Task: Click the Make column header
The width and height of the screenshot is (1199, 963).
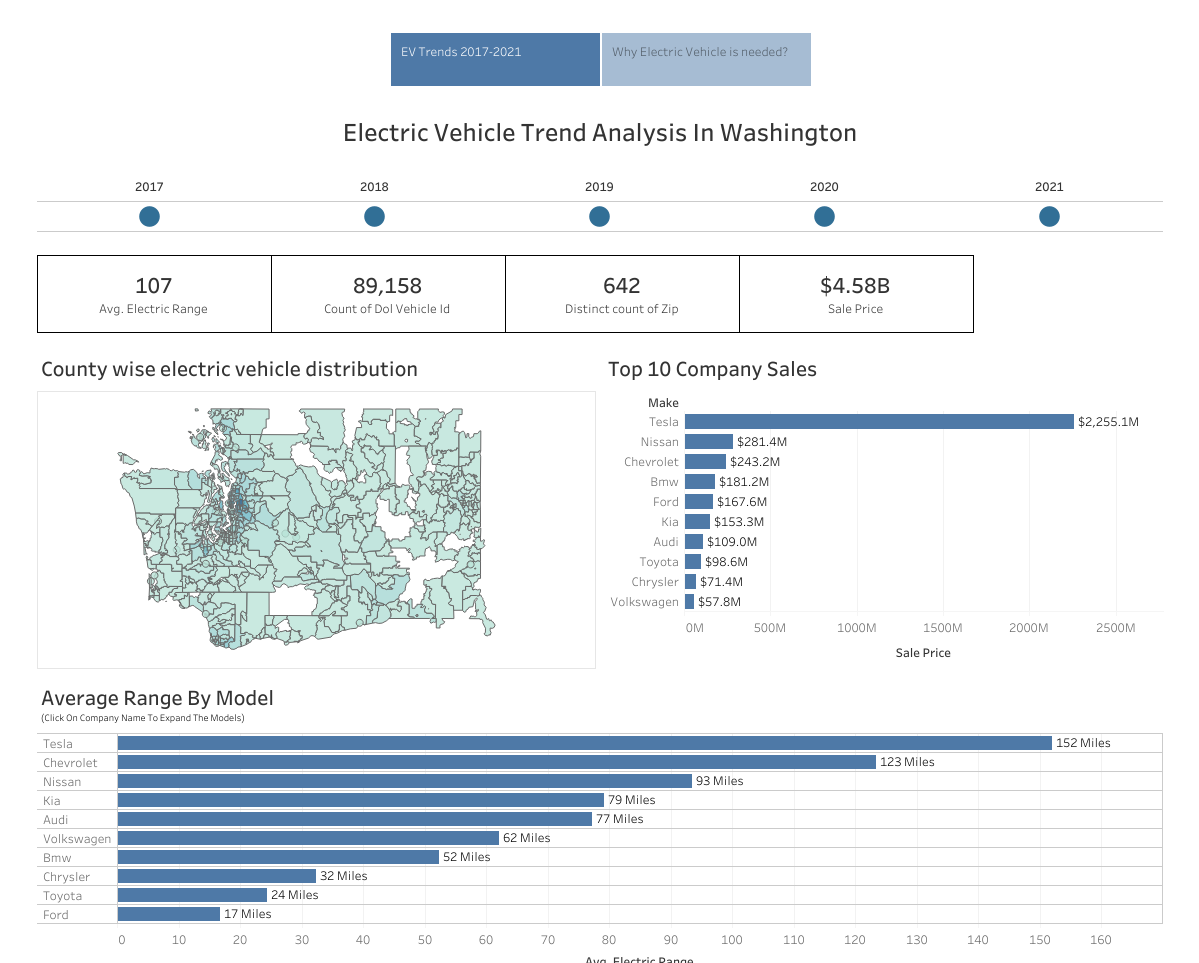Action: [x=663, y=402]
